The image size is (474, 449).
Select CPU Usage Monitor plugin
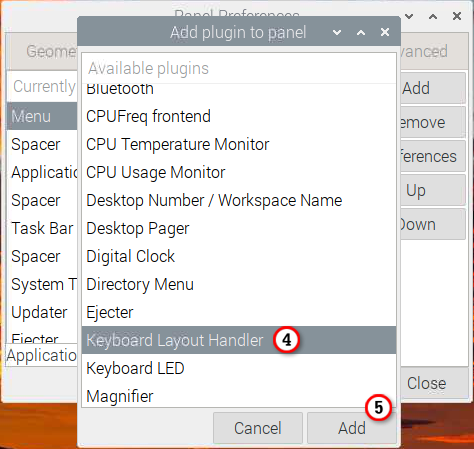239,172
